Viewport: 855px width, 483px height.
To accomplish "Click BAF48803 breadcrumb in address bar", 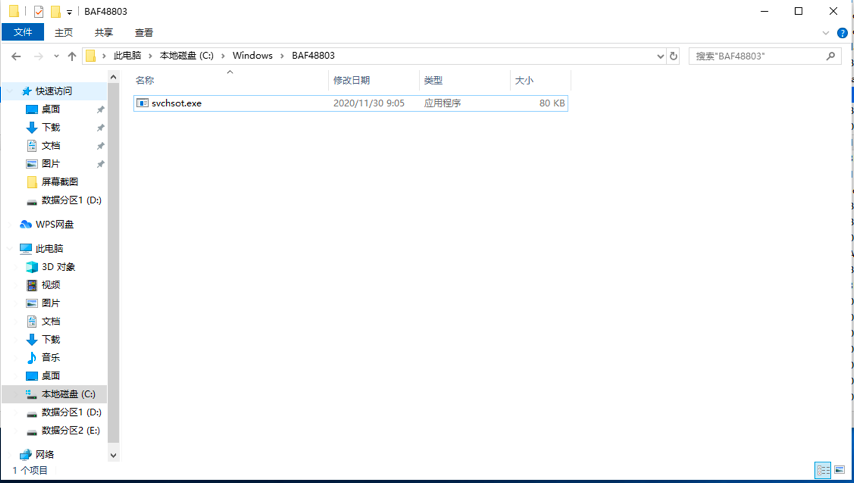I will 313,56.
